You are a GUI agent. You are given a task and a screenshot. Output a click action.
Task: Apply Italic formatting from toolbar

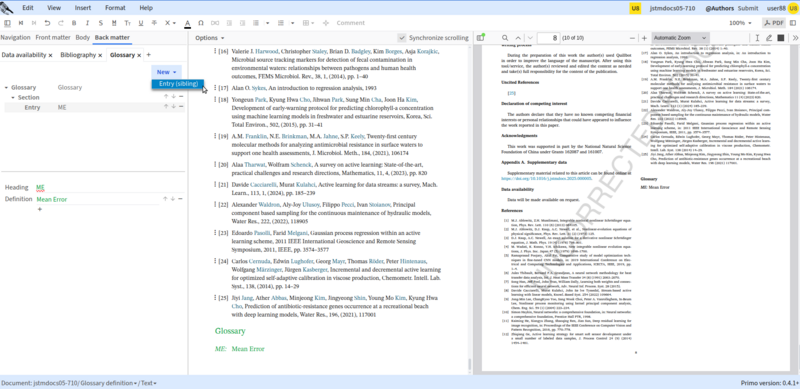(87, 23)
